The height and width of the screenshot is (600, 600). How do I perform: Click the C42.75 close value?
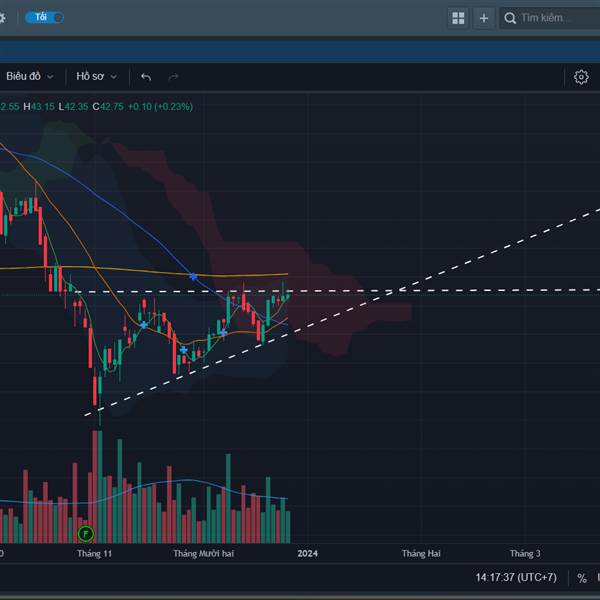point(108,106)
